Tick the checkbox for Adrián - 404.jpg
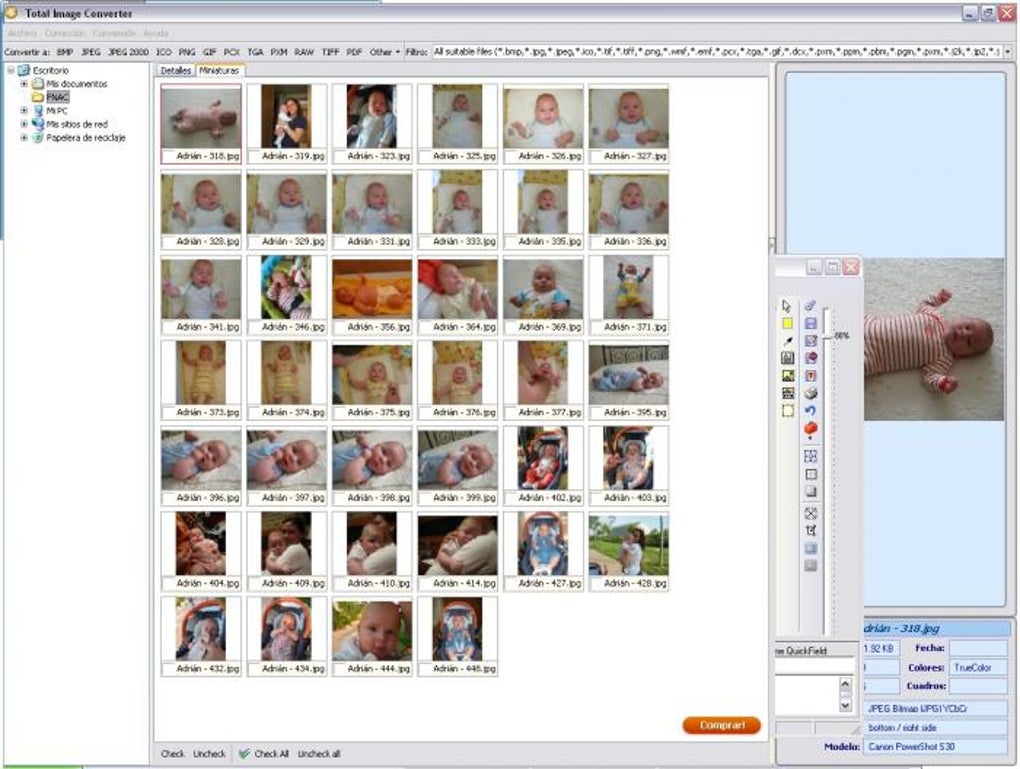1020x769 pixels. [x=168, y=584]
